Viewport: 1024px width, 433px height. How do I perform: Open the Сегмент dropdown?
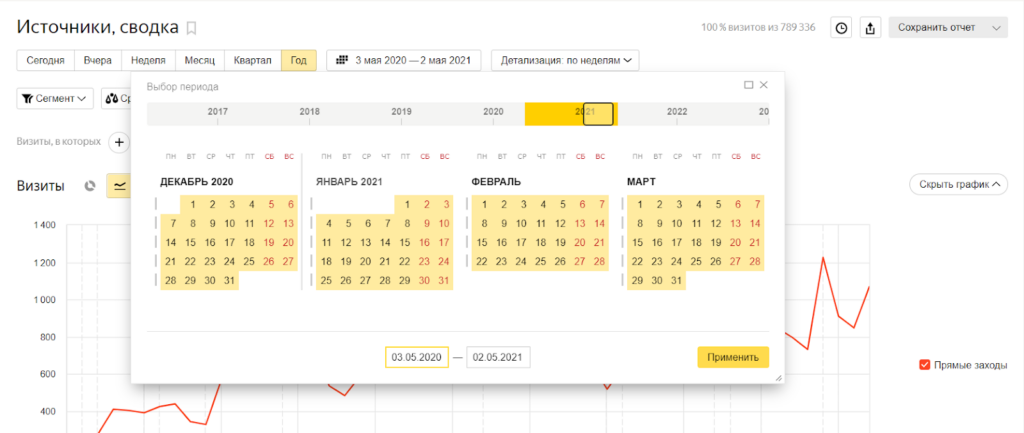55,98
